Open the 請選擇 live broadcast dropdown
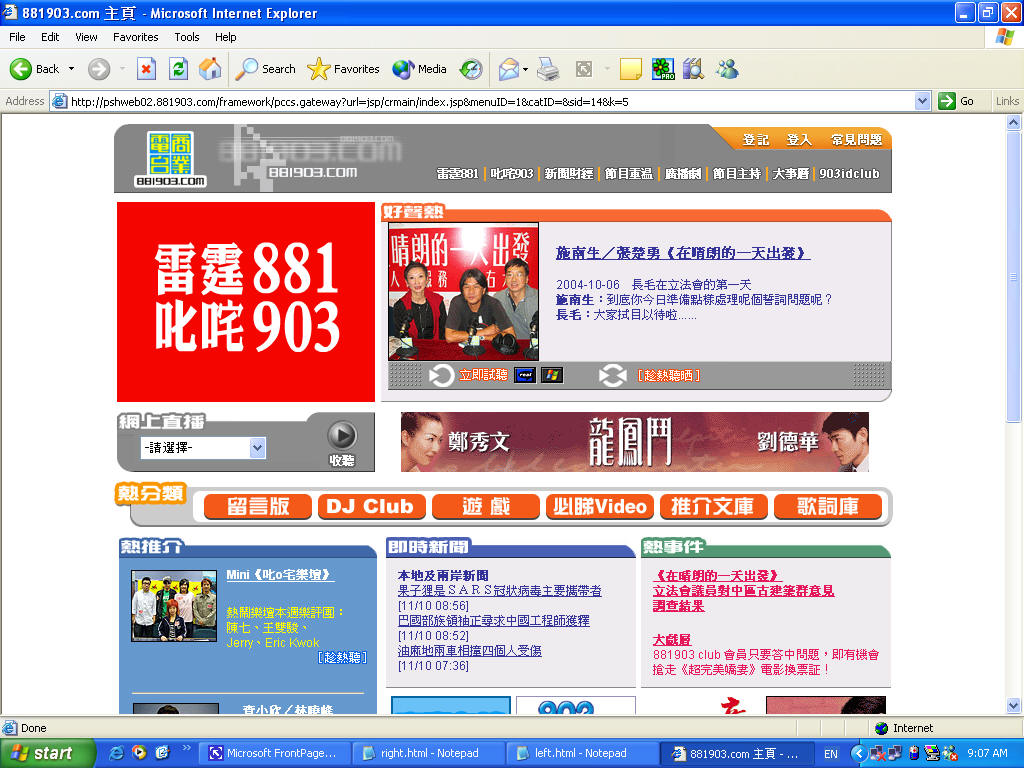Image resolution: width=1024 pixels, height=768 pixels. click(x=257, y=447)
